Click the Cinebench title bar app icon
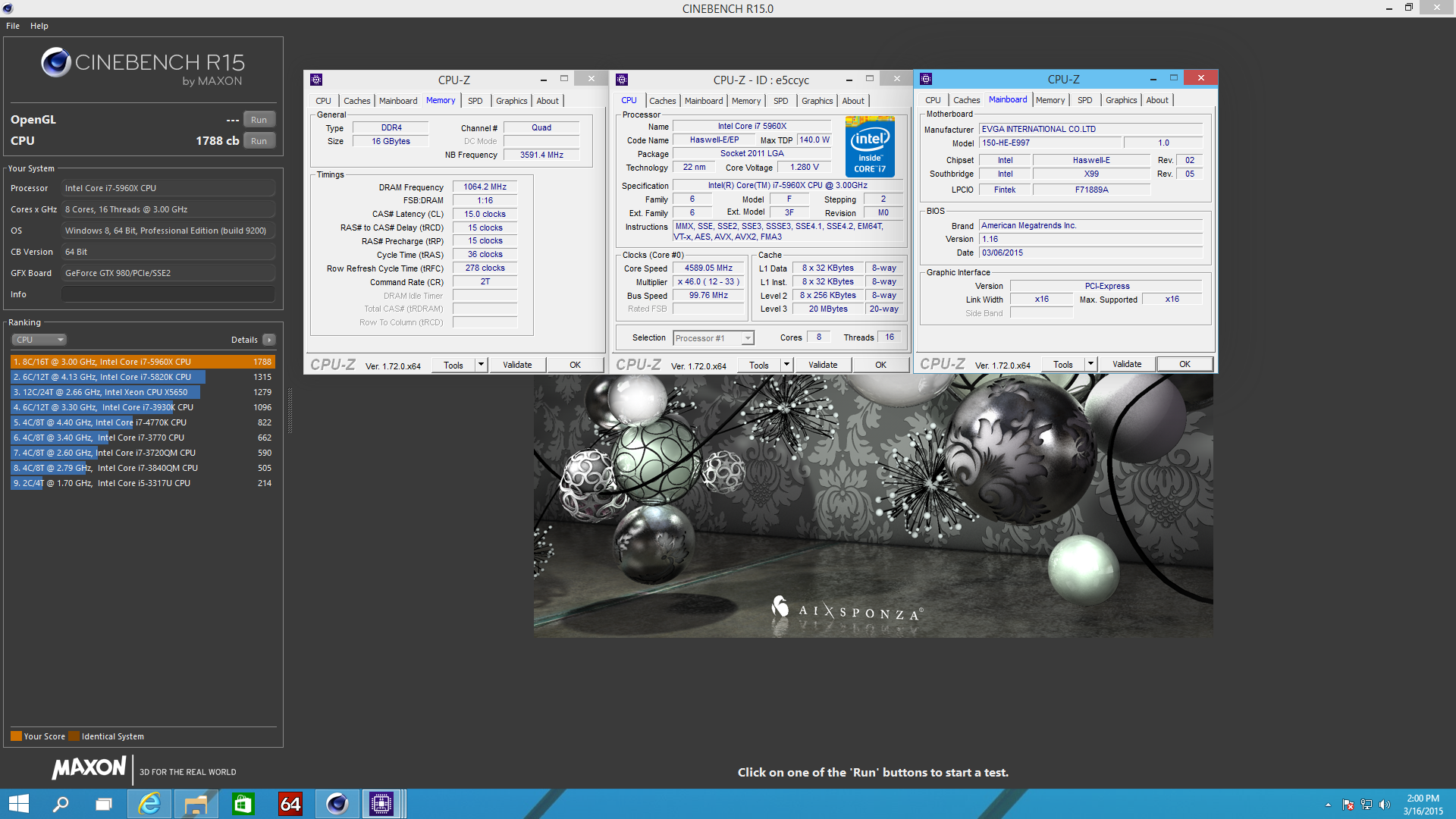Screen dimensions: 1456x819 (x=8, y=8)
